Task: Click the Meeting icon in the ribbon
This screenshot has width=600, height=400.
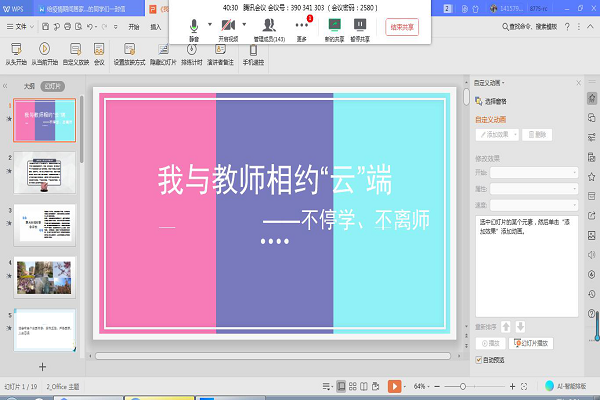Action: (x=99, y=54)
